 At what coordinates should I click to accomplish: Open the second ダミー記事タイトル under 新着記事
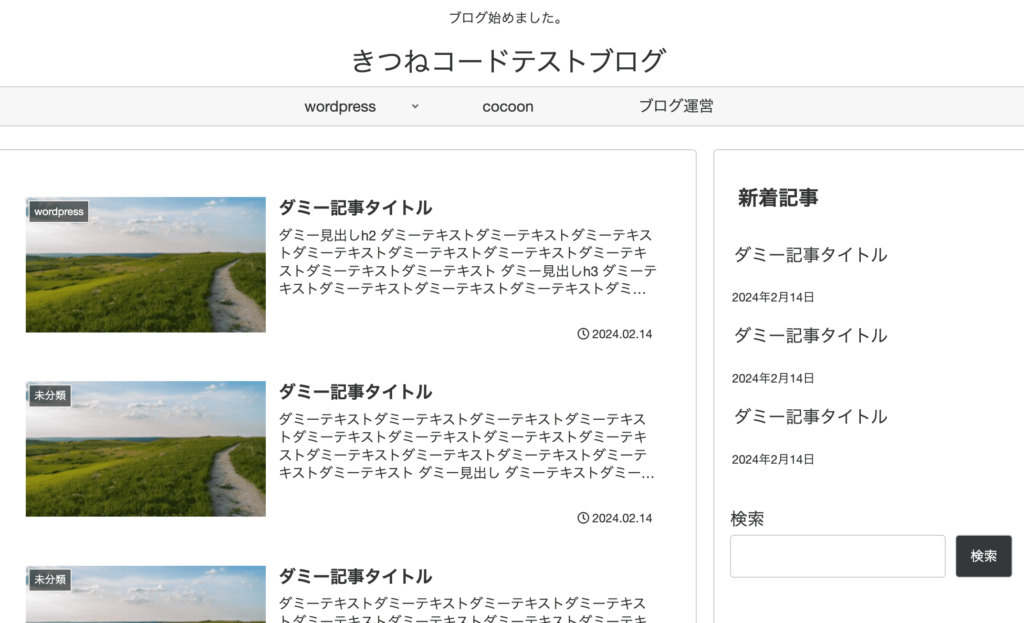pyautogui.click(x=810, y=336)
